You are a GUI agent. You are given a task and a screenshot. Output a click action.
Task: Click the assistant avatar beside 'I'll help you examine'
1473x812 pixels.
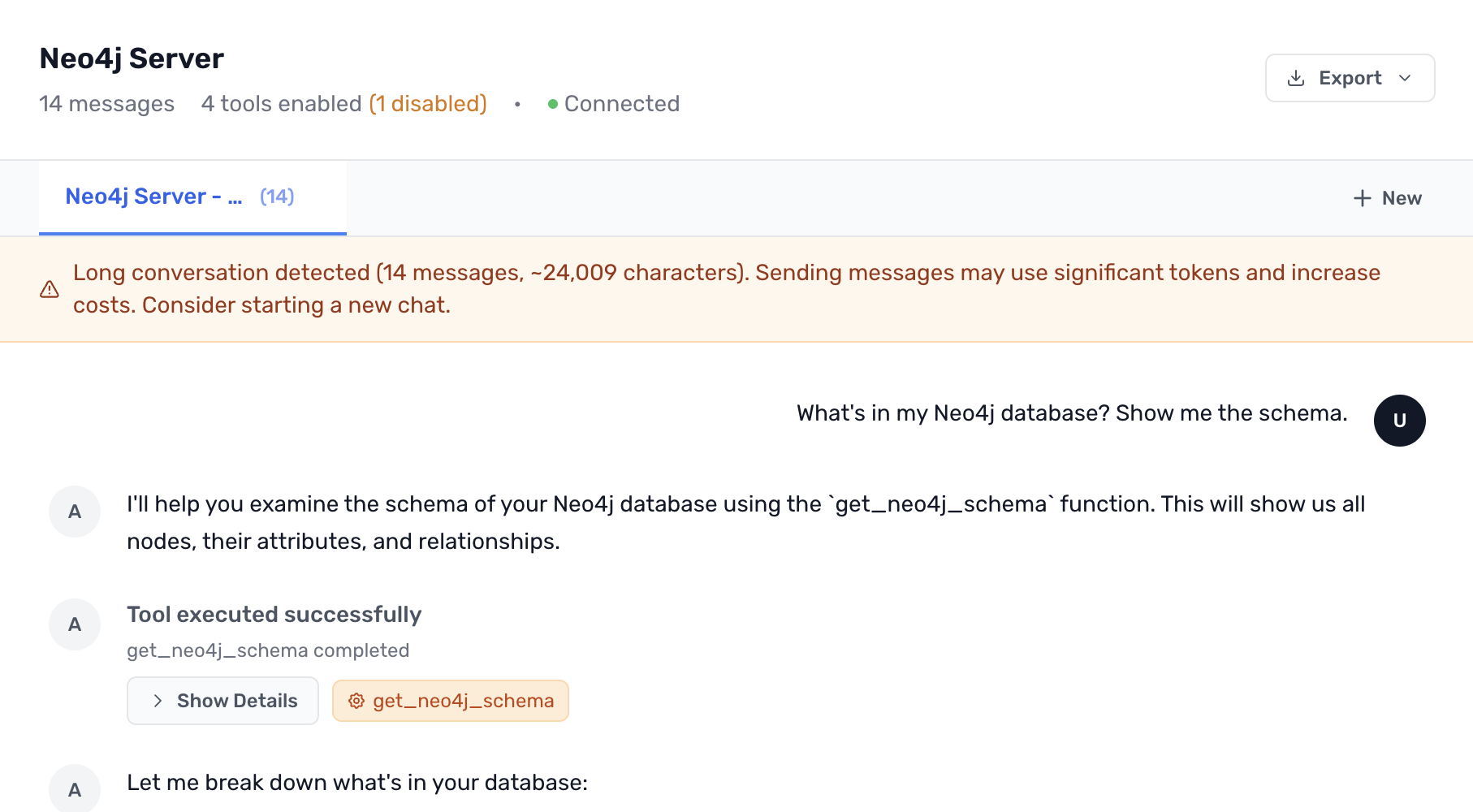click(x=75, y=512)
